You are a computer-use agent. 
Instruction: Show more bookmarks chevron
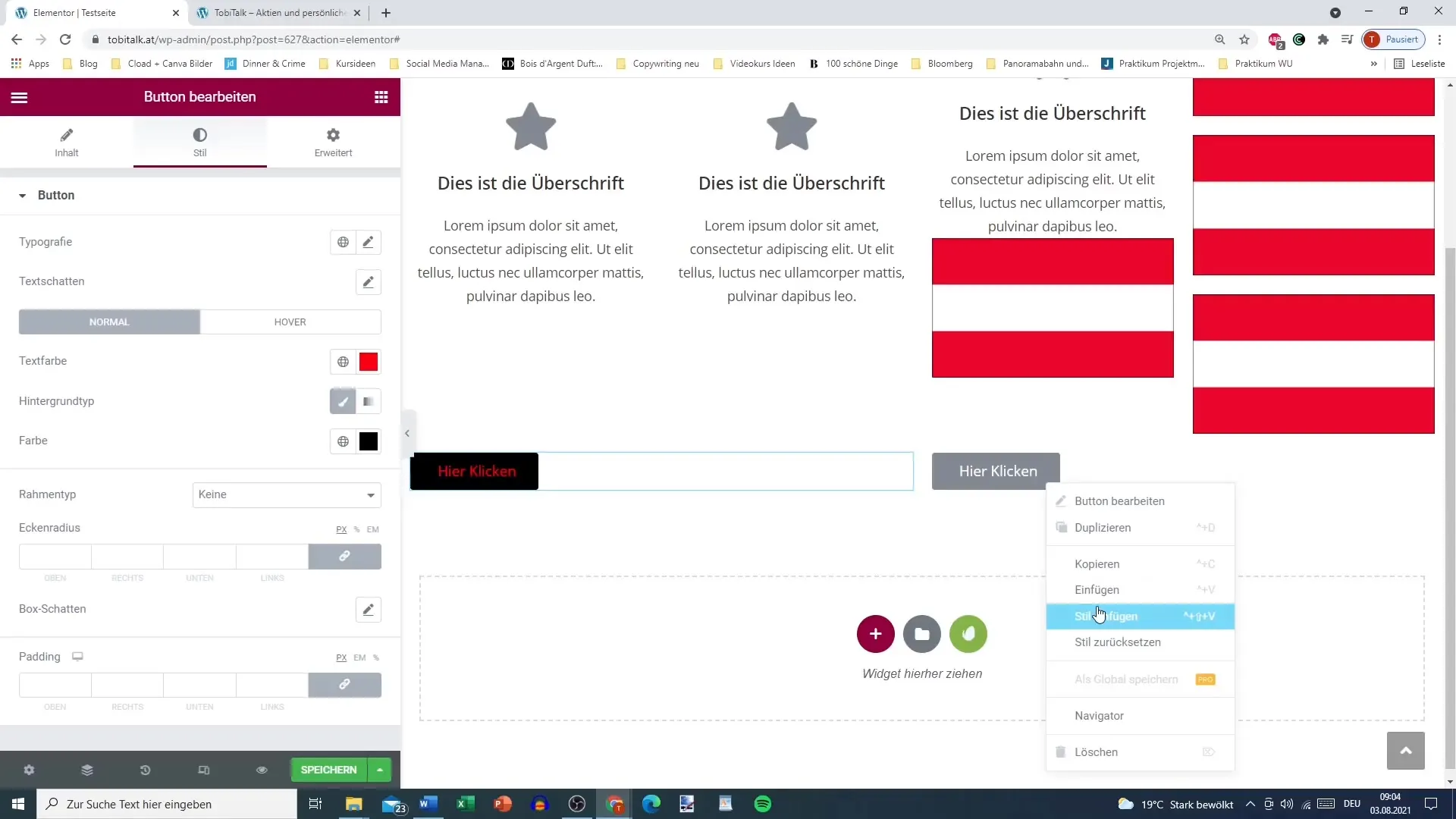tap(1373, 64)
